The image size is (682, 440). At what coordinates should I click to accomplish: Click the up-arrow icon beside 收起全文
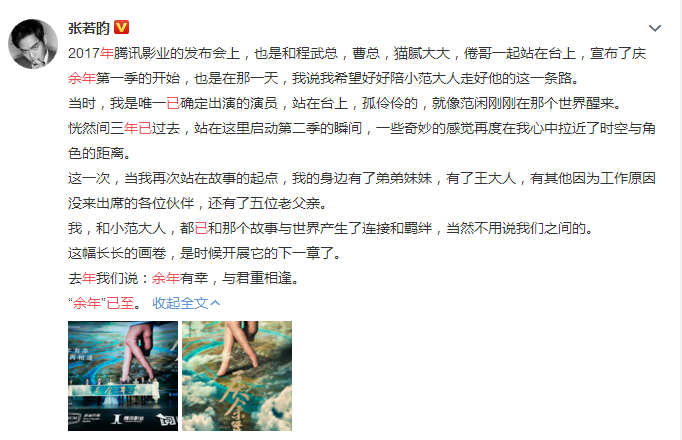click(x=215, y=303)
